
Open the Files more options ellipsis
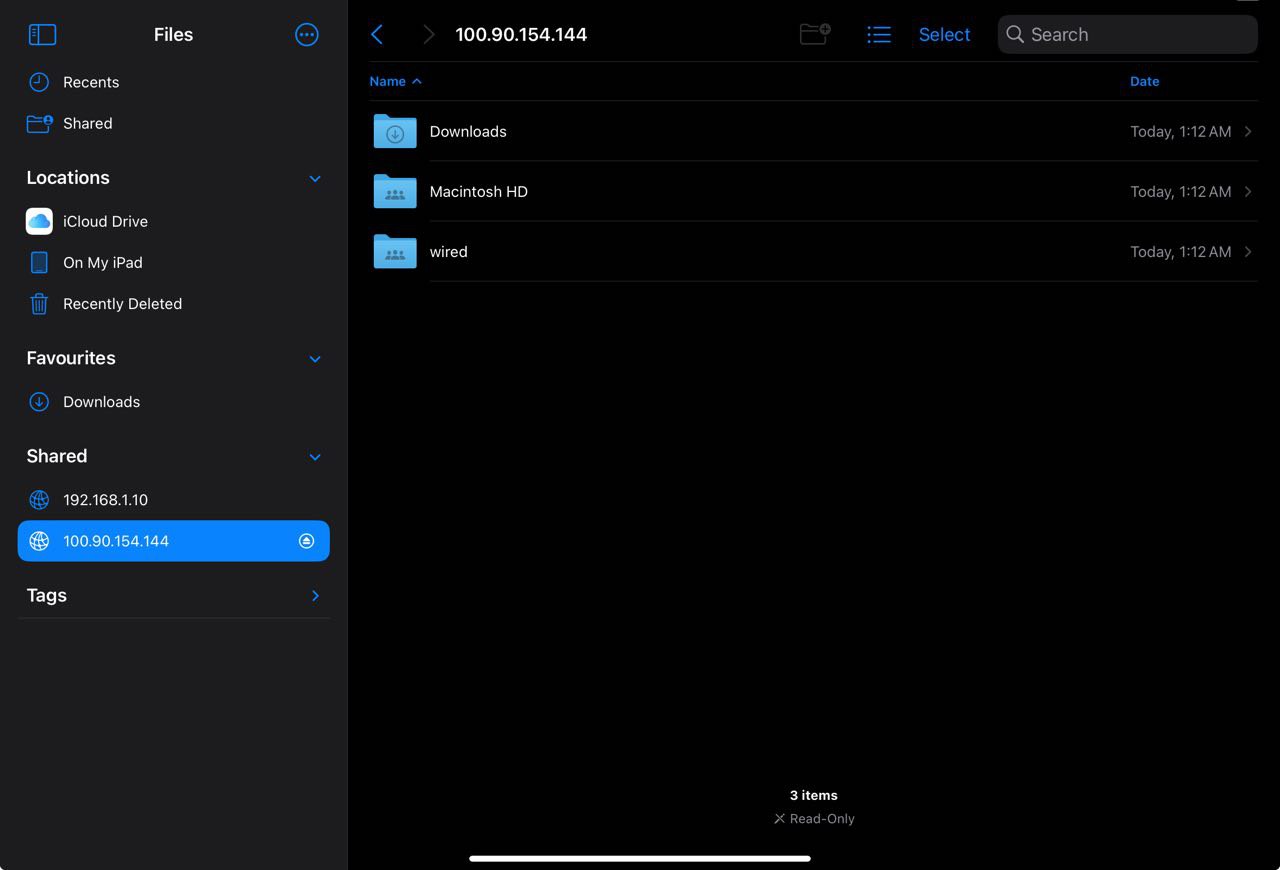pos(307,35)
